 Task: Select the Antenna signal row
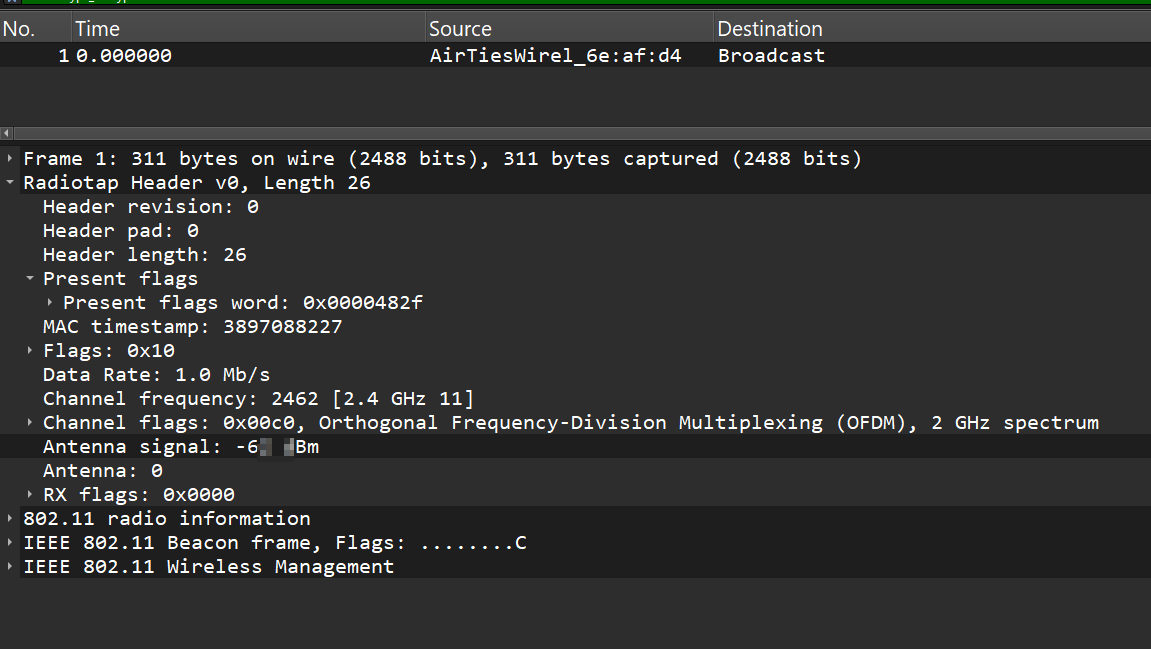180,447
